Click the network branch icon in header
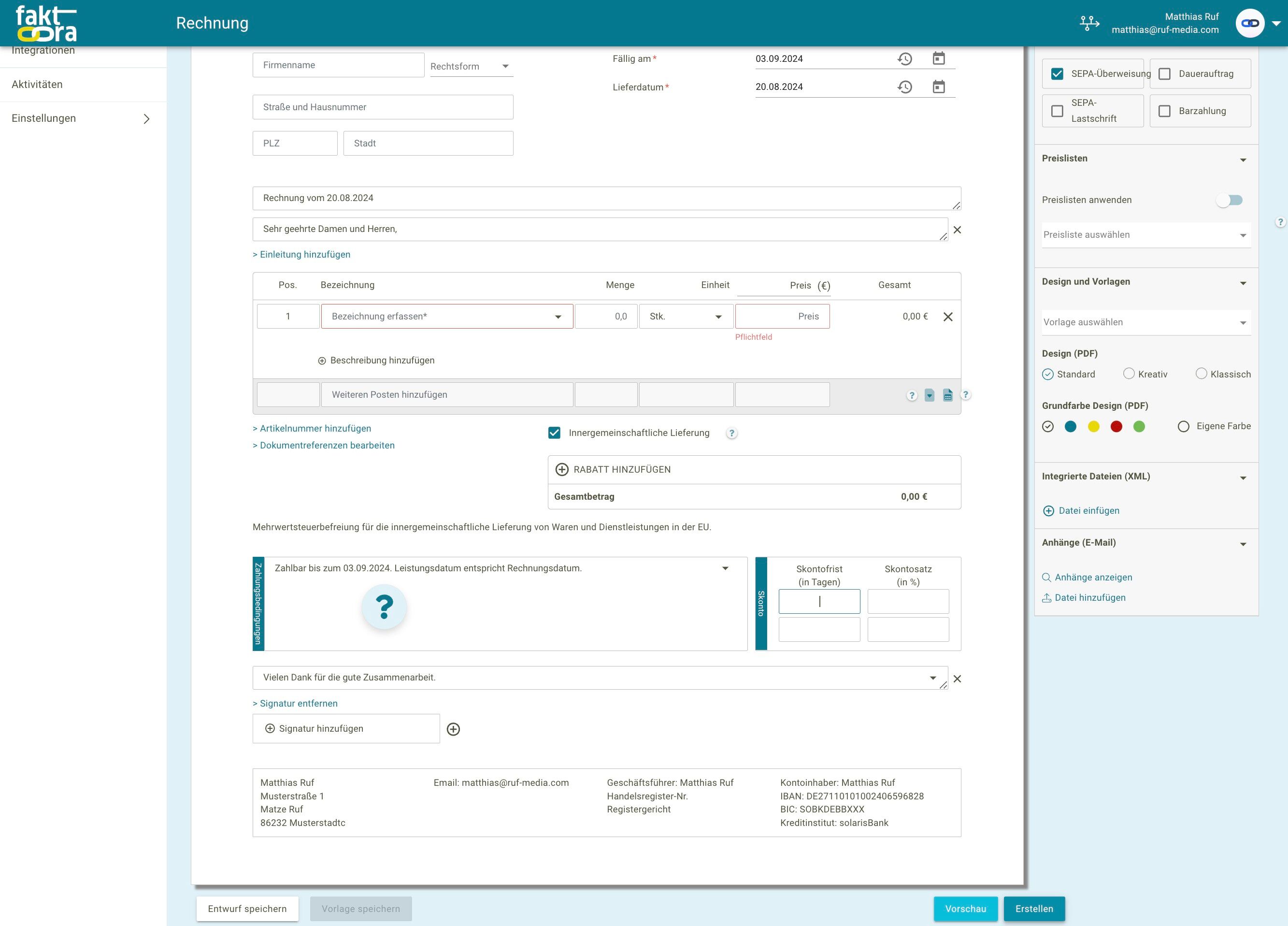Image resolution: width=1288 pixels, height=926 pixels. 1088,23
